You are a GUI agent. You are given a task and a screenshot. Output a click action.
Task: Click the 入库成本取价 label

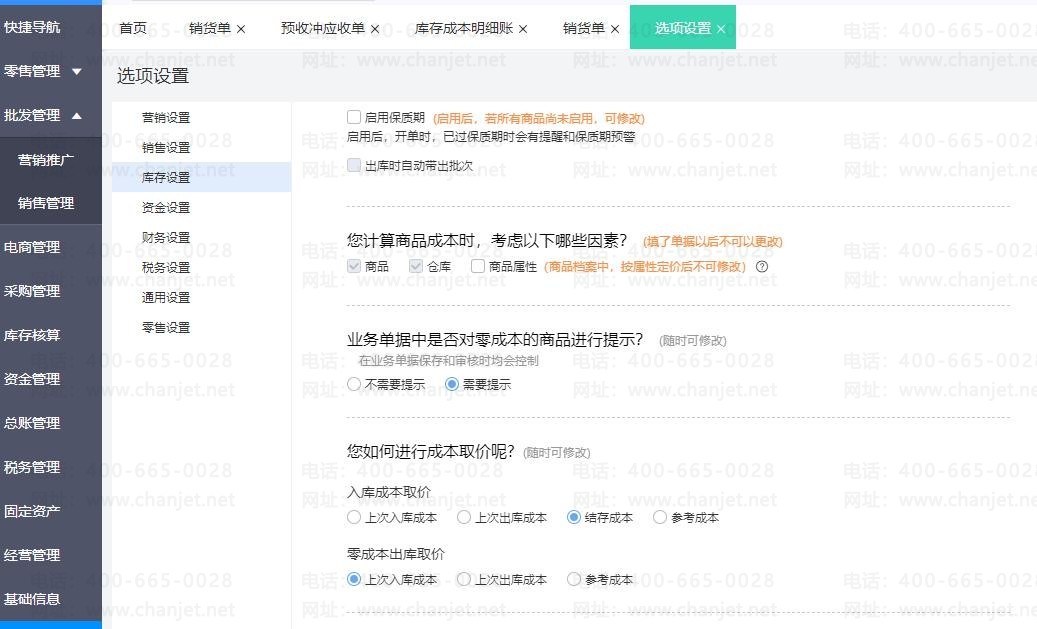389,492
